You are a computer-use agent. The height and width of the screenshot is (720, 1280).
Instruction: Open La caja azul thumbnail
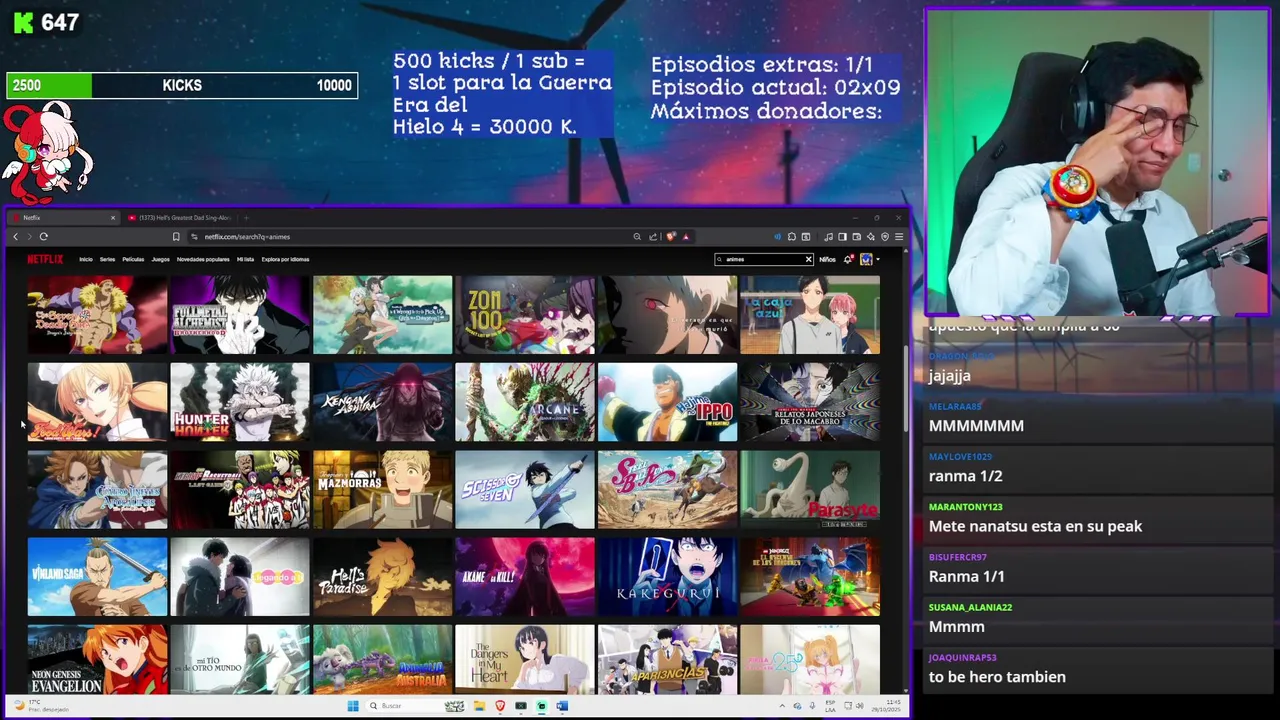[x=810, y=315]
